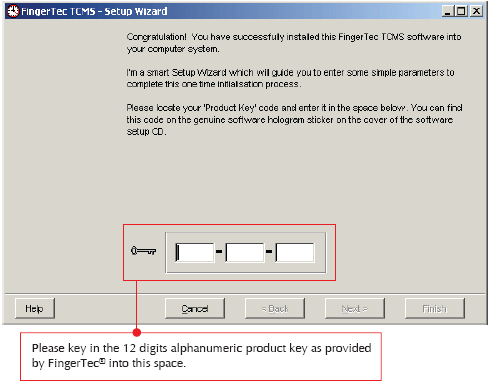The height and width of the screenshot is (383, 490).
Task: Click the dash between first and second key fields
Action: click(219, 251)
